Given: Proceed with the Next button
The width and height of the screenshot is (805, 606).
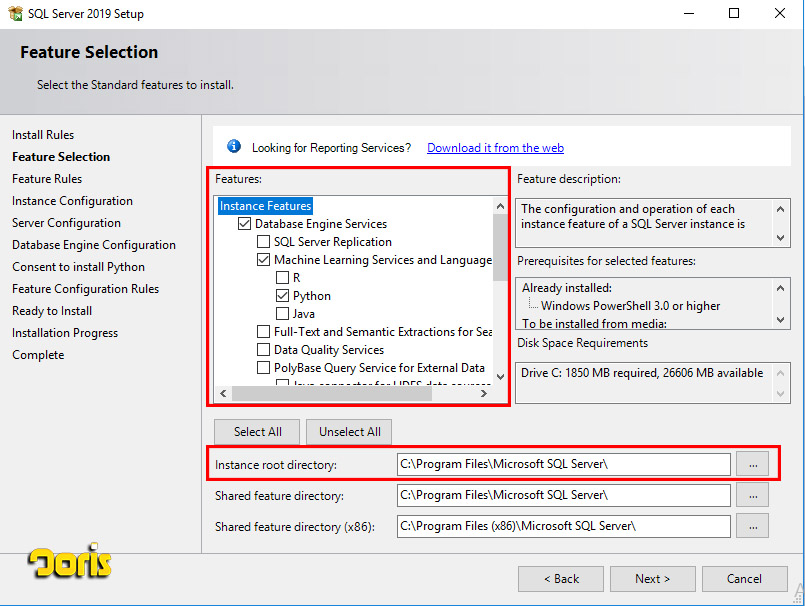Looking at the screenshot, I should coord(653,579).
